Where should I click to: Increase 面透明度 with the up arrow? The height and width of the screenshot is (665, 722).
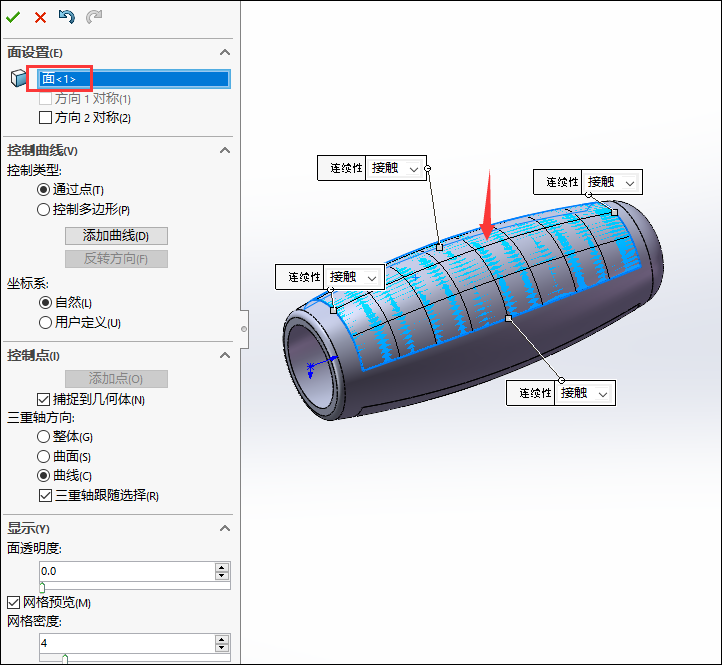coord(222,567)
